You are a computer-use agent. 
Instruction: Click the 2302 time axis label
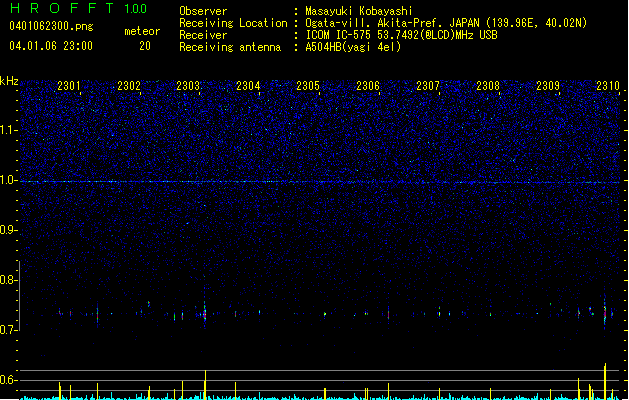click(129, 85)
